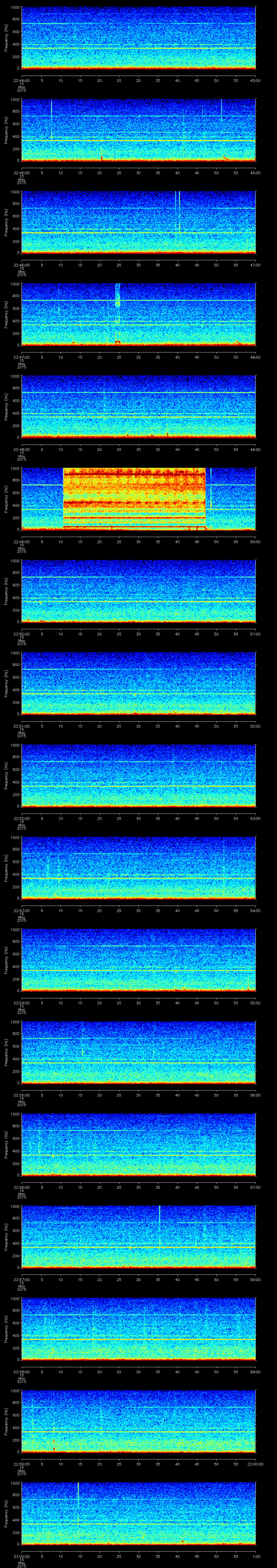
Task: Click the 50:00 end time label
Action: [256, 542]
